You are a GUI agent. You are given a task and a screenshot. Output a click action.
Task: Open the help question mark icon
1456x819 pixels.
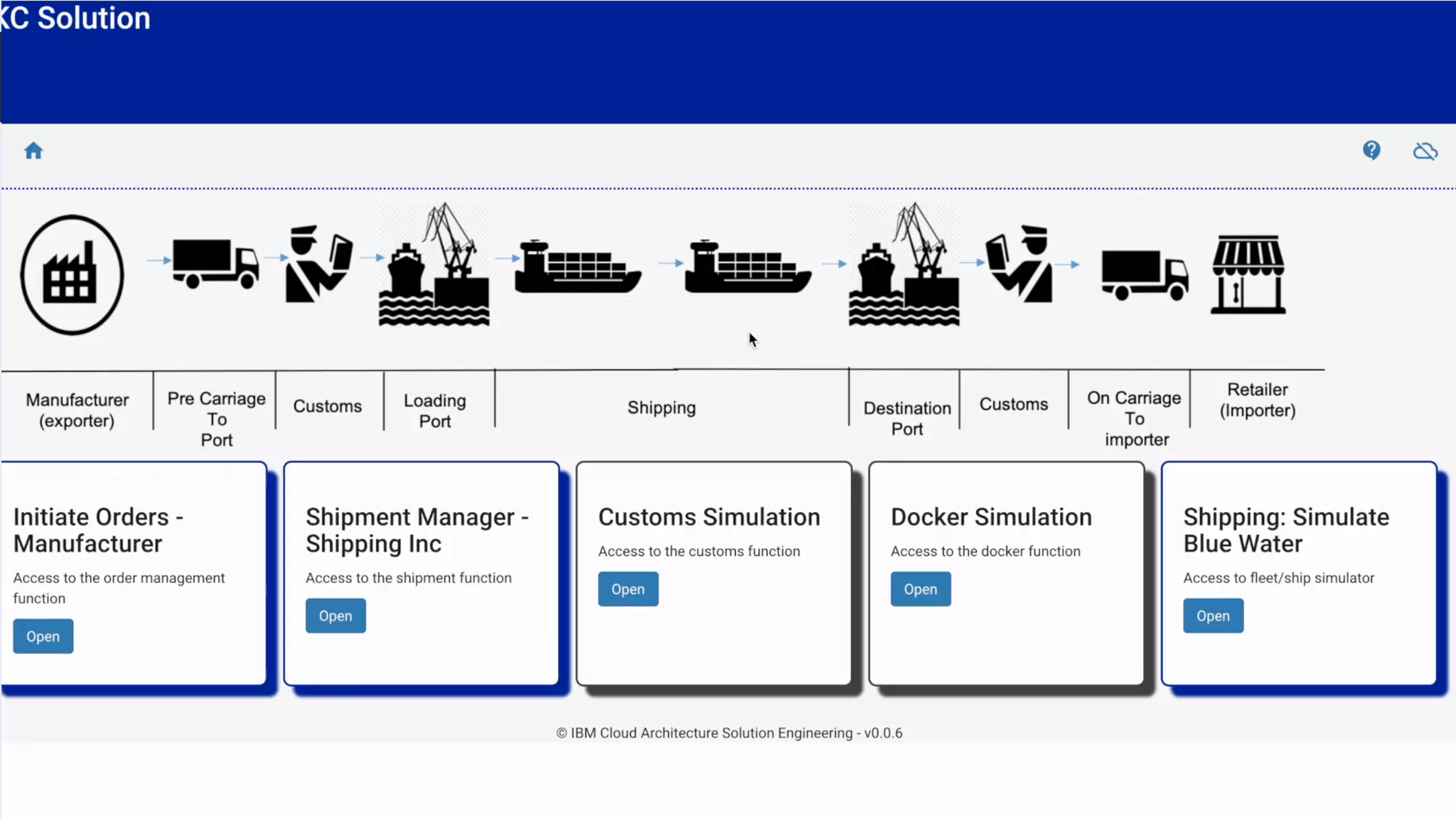(x=1371, y=150)
